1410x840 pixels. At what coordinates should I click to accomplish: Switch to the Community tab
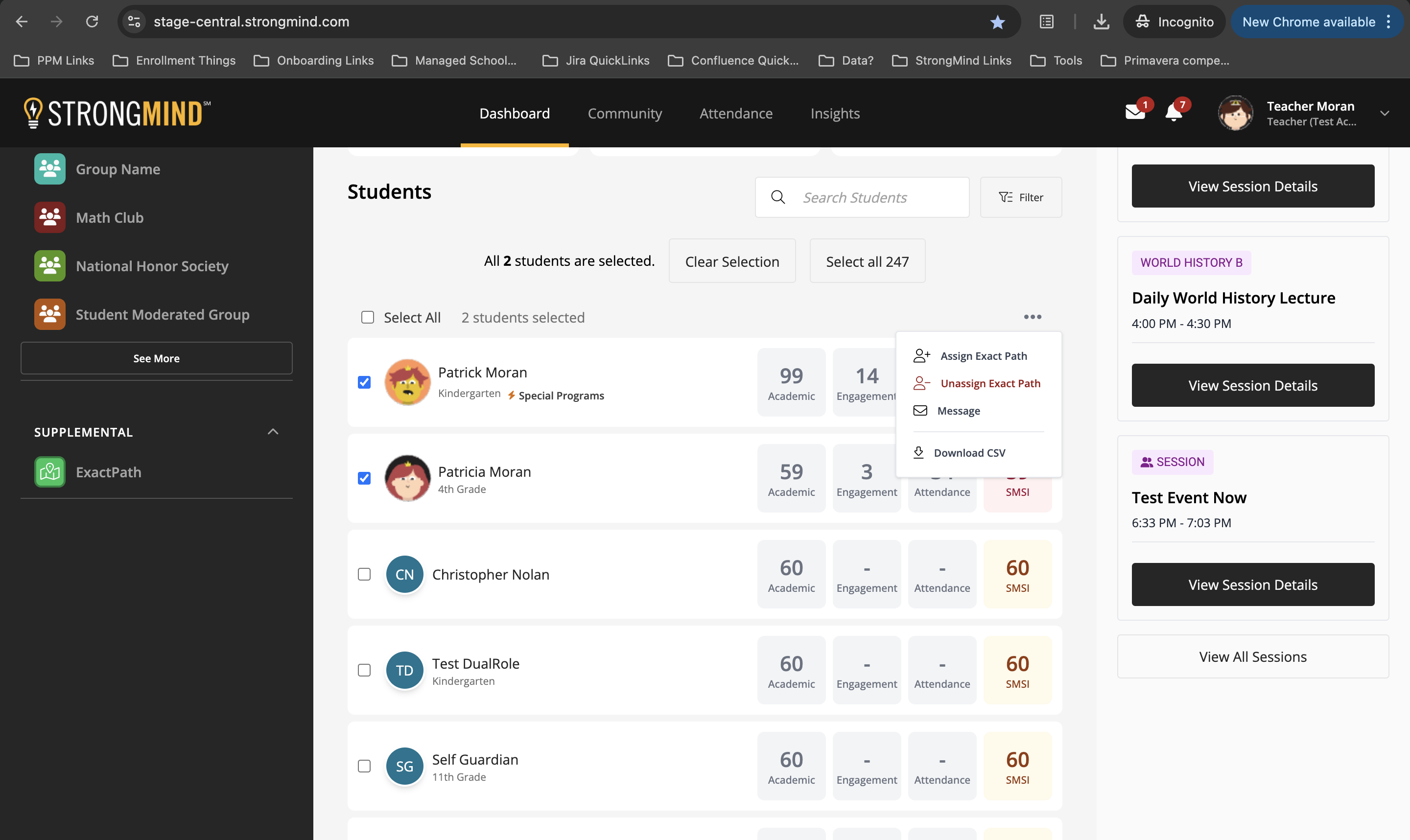(625, 113)
